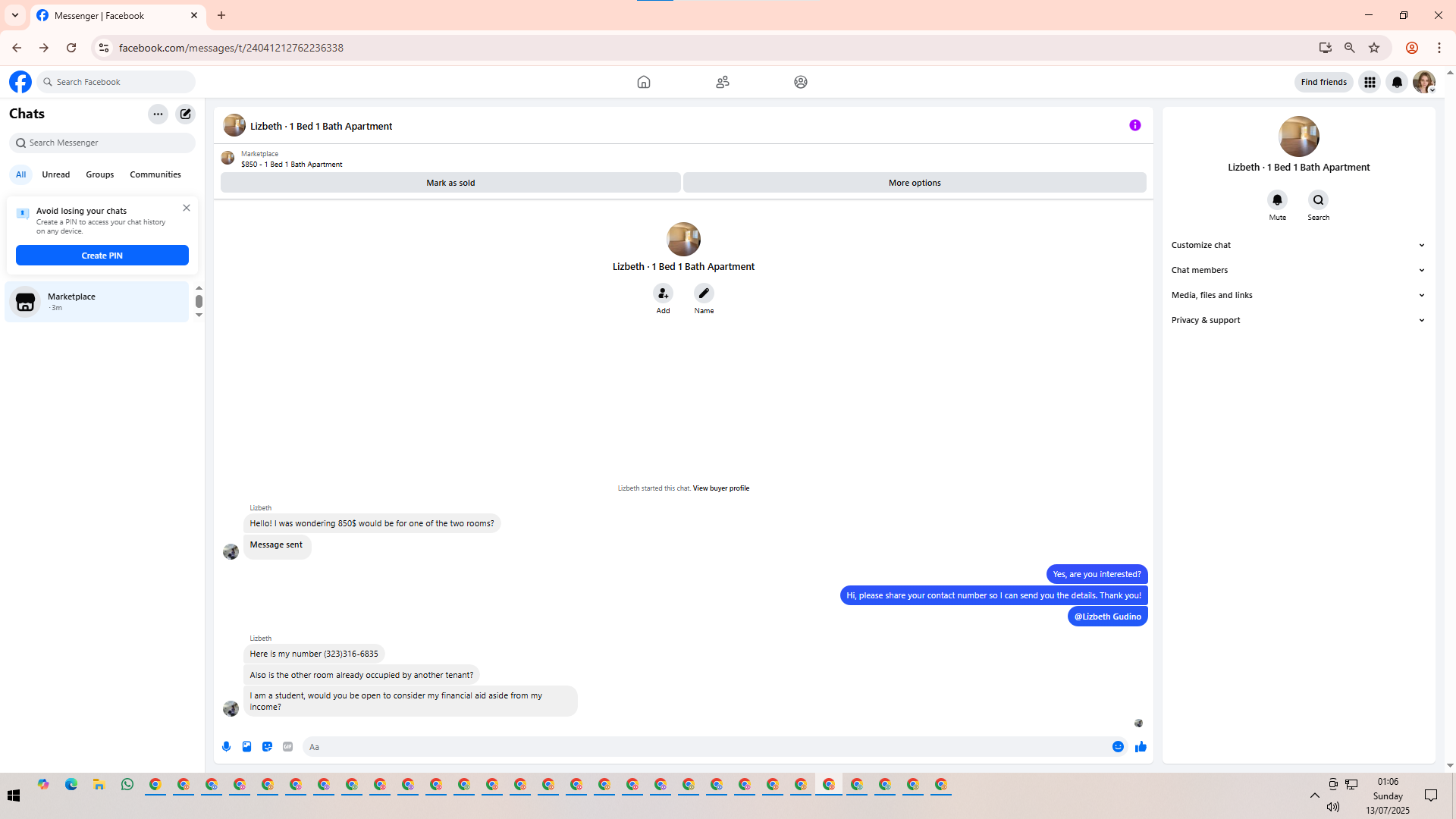Click the voice clip microphone icon
The image size is (1456, 819).
coord(226,747)
